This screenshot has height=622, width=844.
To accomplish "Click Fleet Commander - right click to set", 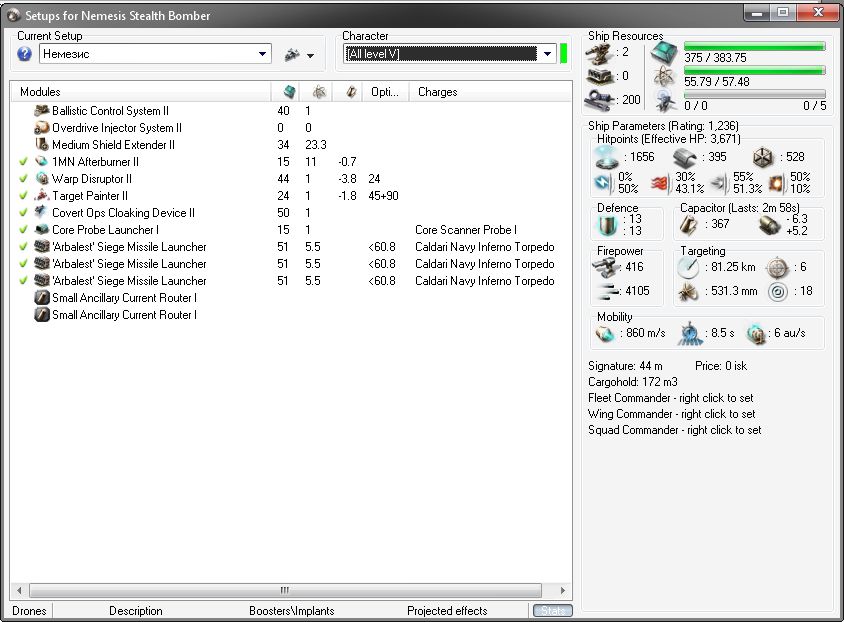I will pos(670,398).
